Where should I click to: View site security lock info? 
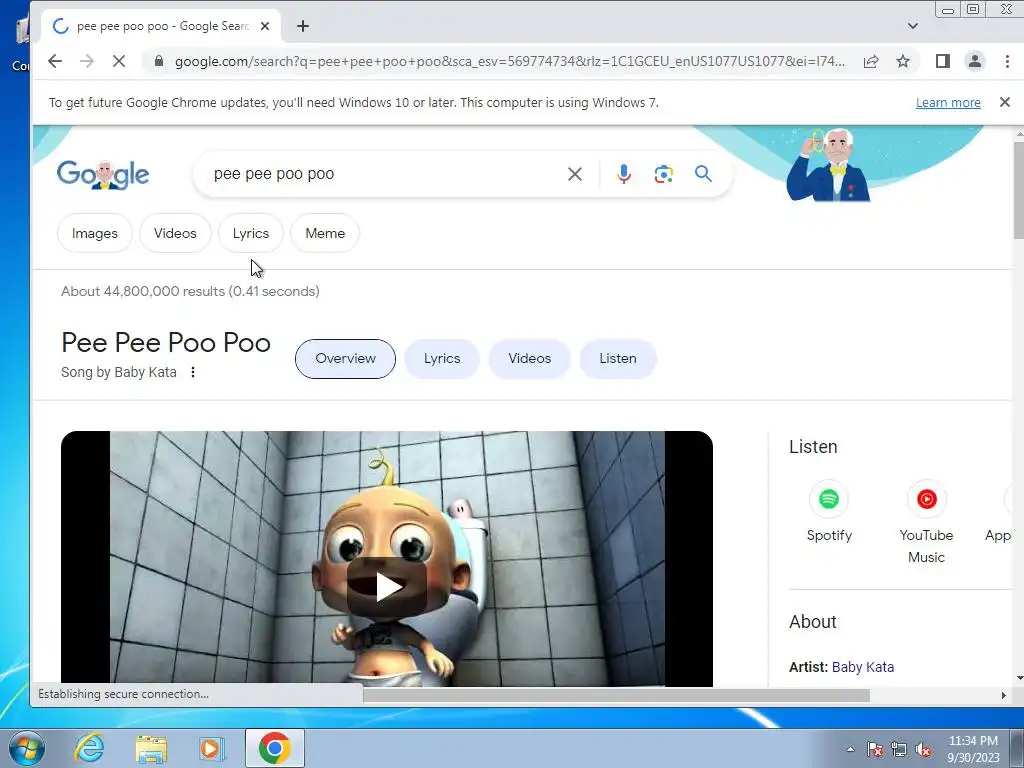(x=159, y=61)
